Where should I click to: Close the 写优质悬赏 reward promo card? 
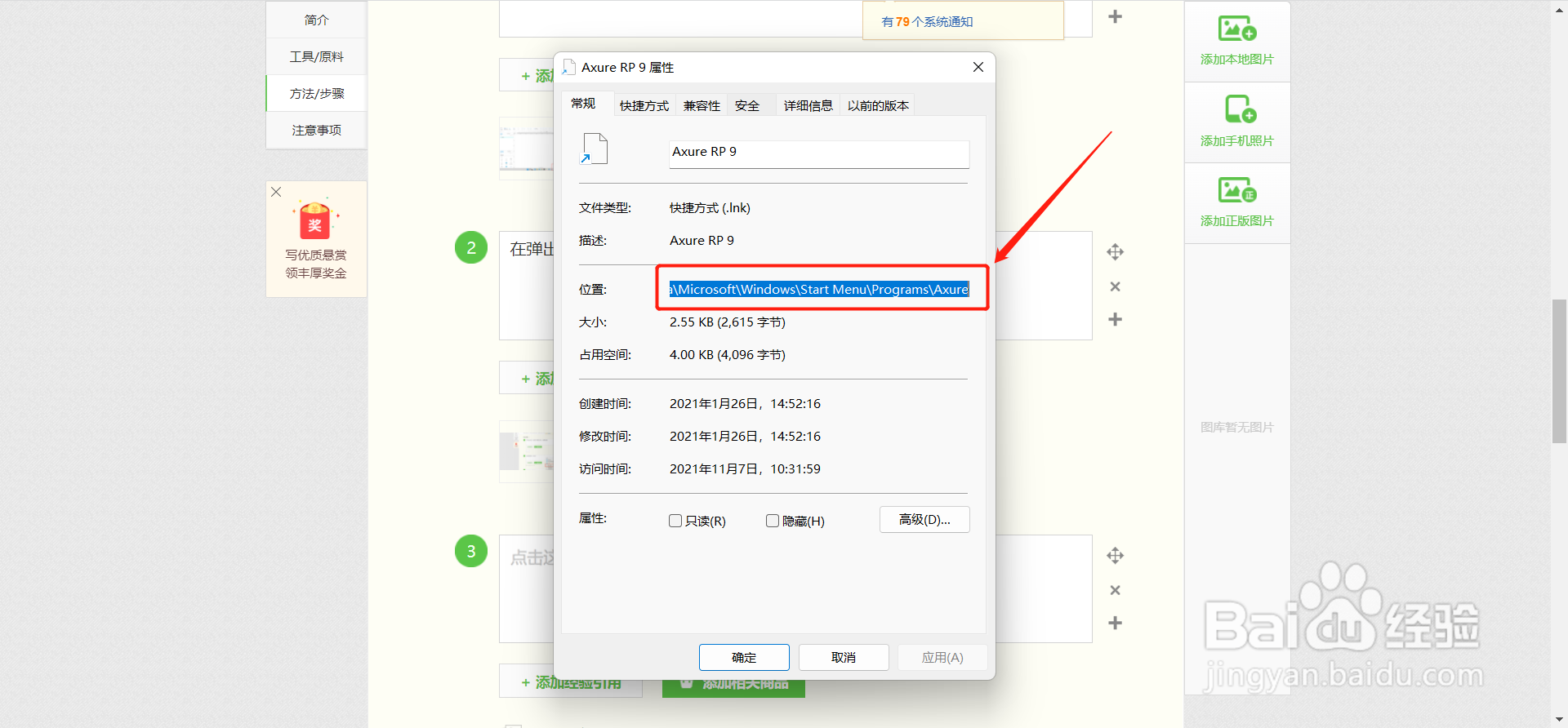(276, 192)
